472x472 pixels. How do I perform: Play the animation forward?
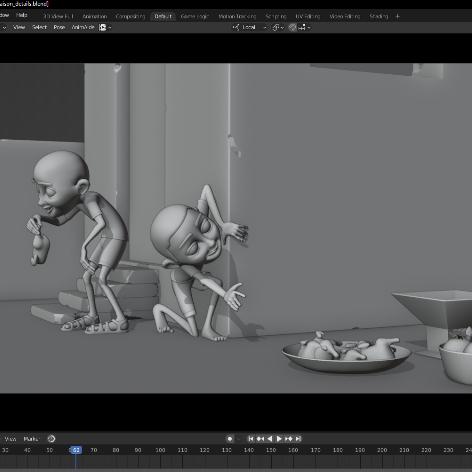(279, 439)
